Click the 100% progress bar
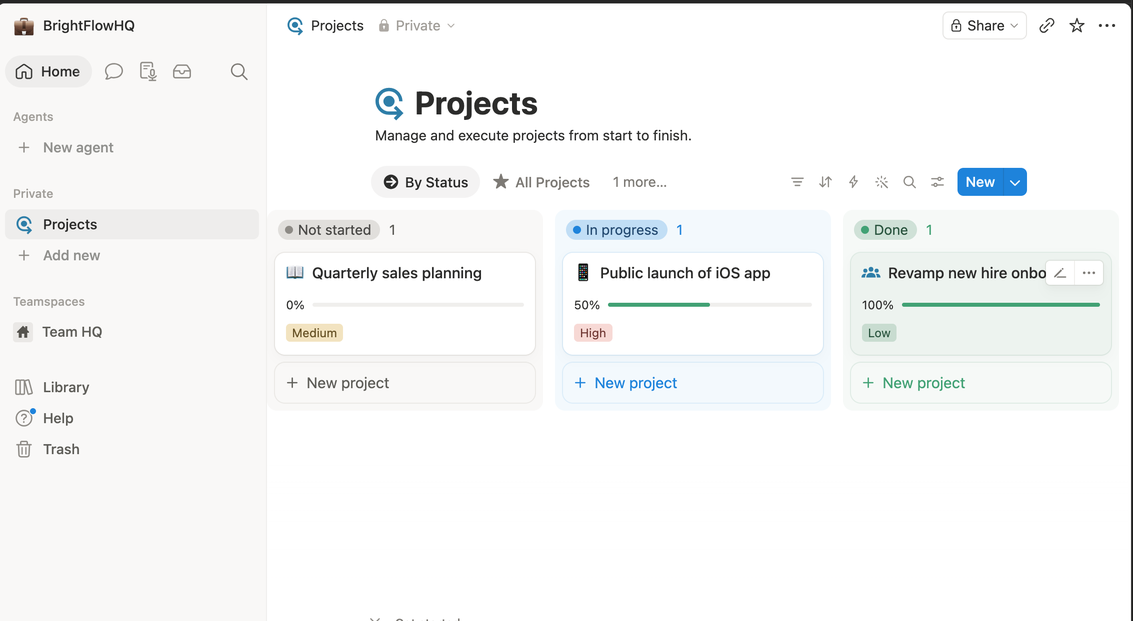The image size is (1133, 621). (x=1001, y=305)
